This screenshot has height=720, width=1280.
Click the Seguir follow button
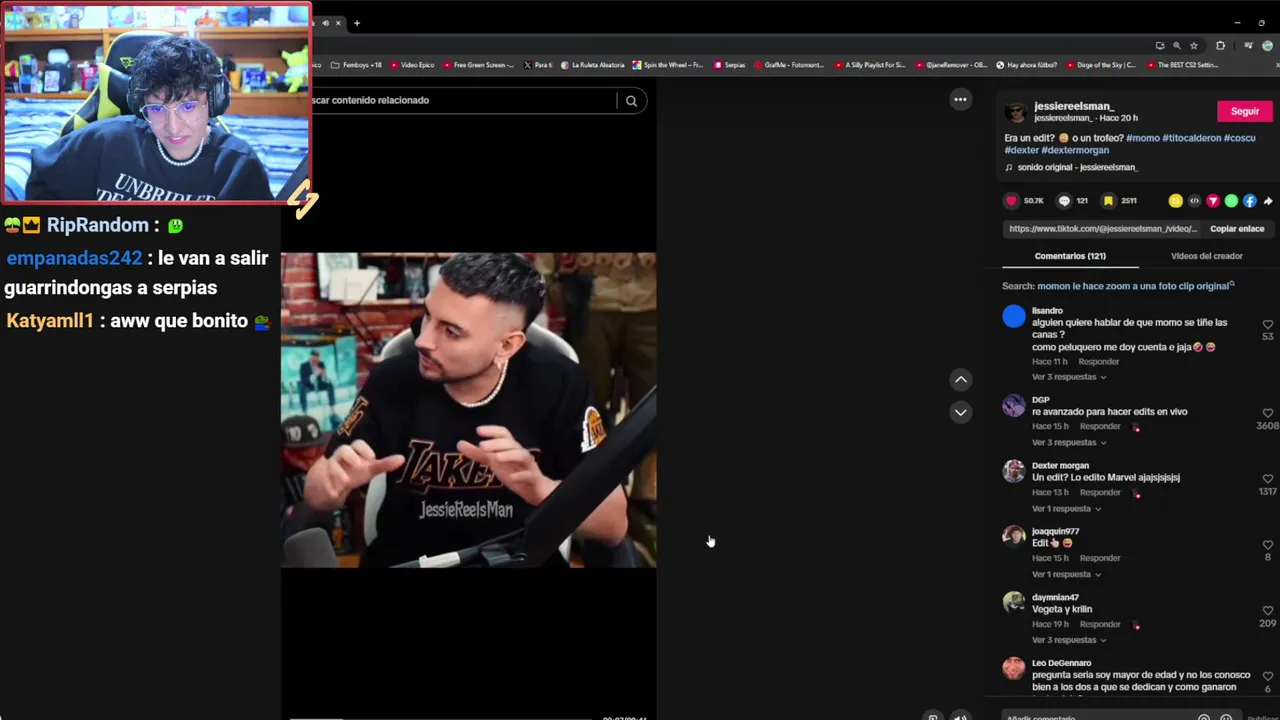pyautogui.click(x=1244, y=111)
